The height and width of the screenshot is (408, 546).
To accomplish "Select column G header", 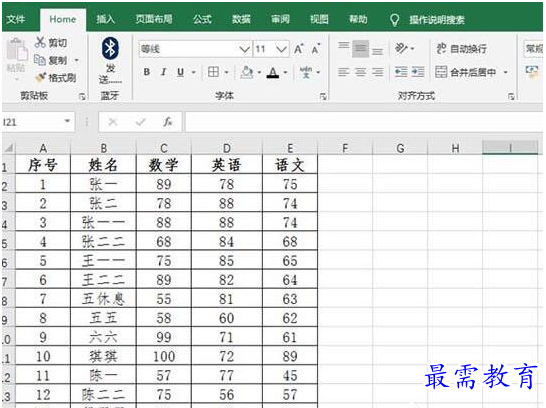I will (x=400, y=148).
